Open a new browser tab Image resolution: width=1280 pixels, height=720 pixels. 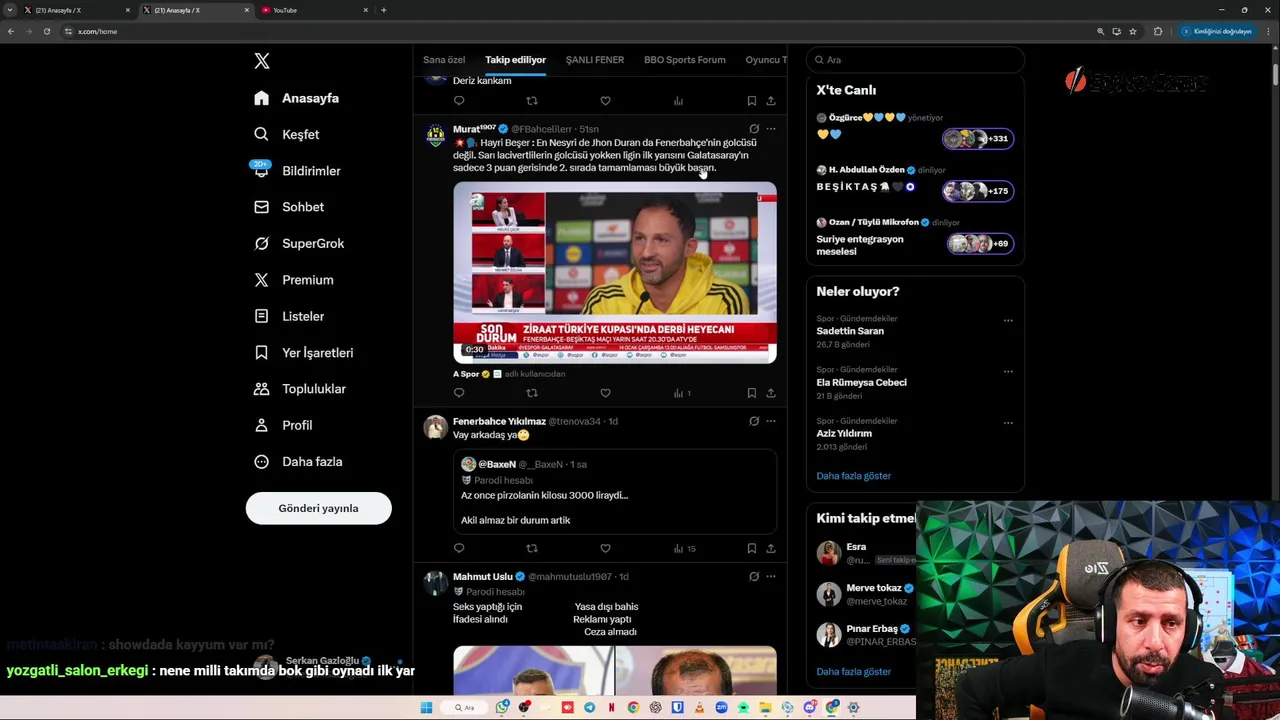click(384, 10)
